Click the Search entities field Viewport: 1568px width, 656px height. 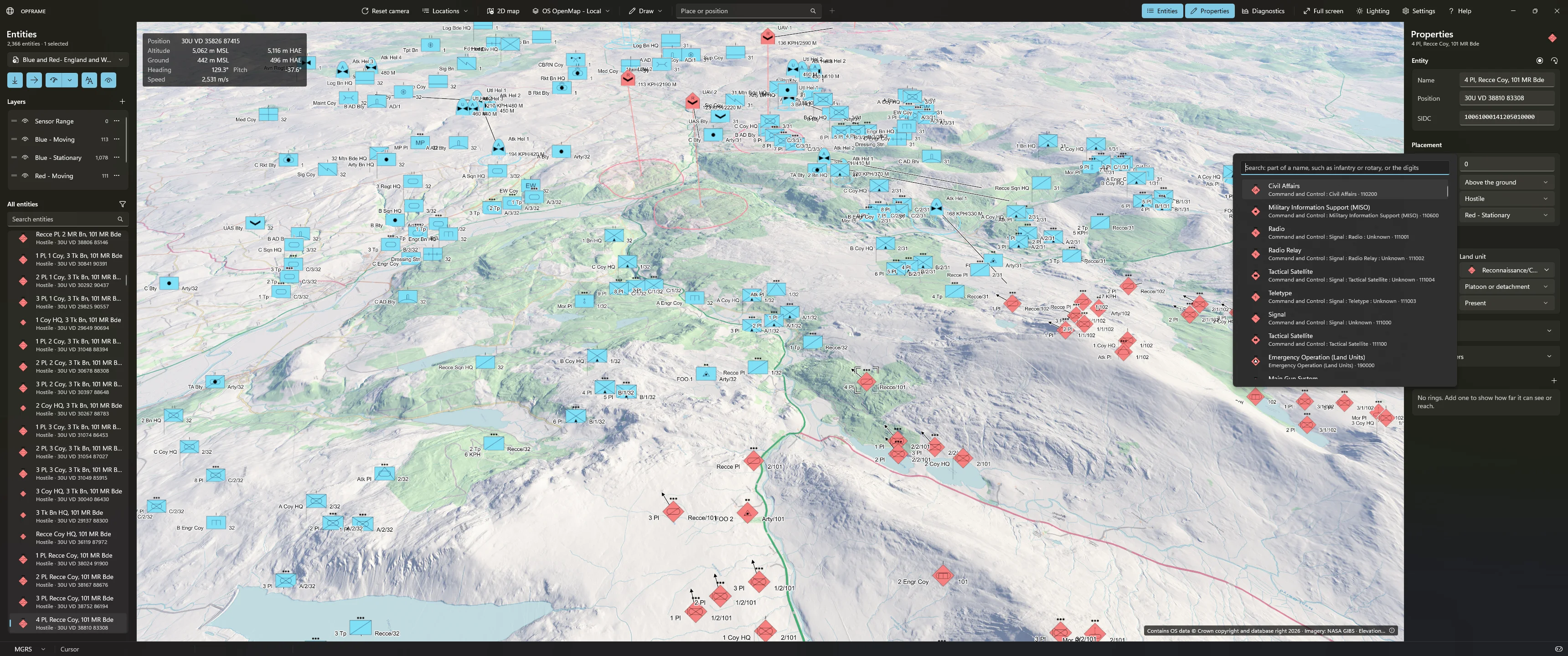(x=67, y=219)
